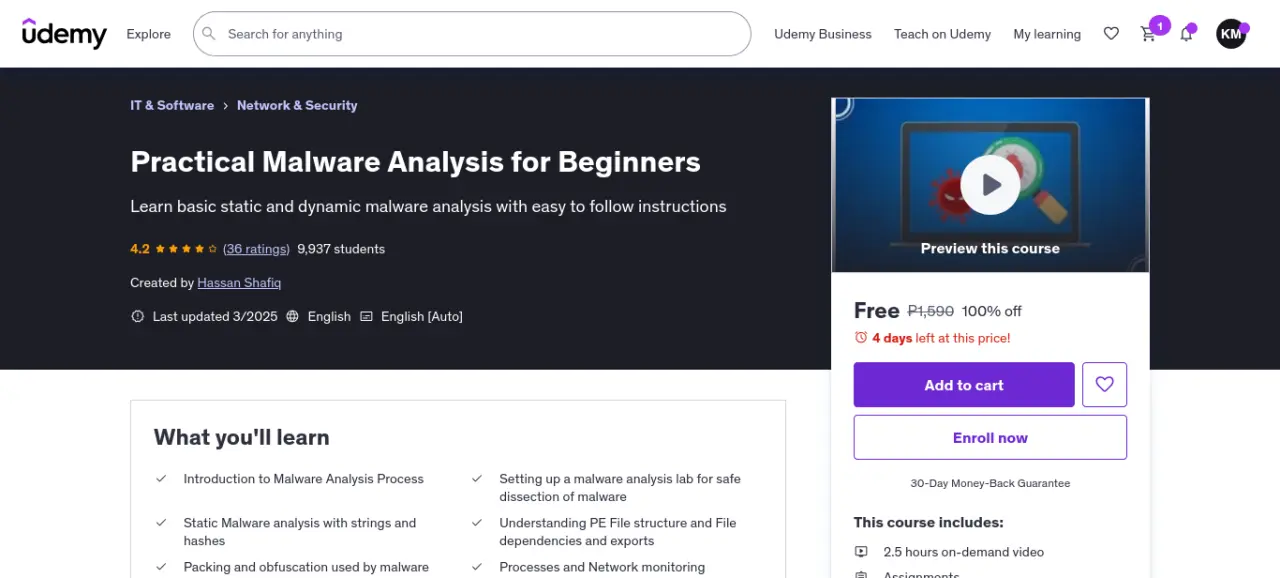Go to IT & Software breadcrumb
The width and height of the screenshot is (1280, 578).
pos(172,105)
